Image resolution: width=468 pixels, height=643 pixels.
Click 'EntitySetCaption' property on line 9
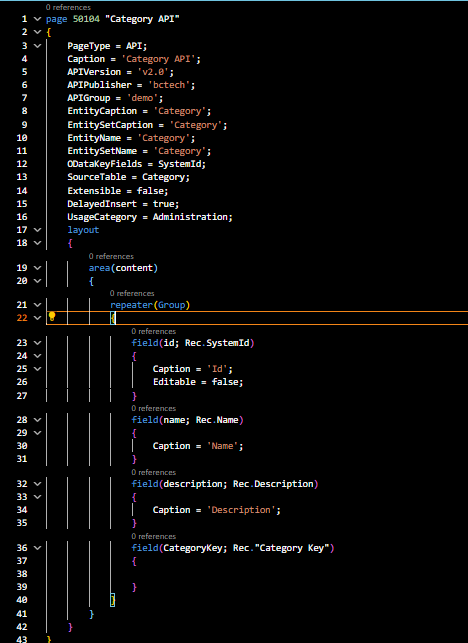click(110, 125)
